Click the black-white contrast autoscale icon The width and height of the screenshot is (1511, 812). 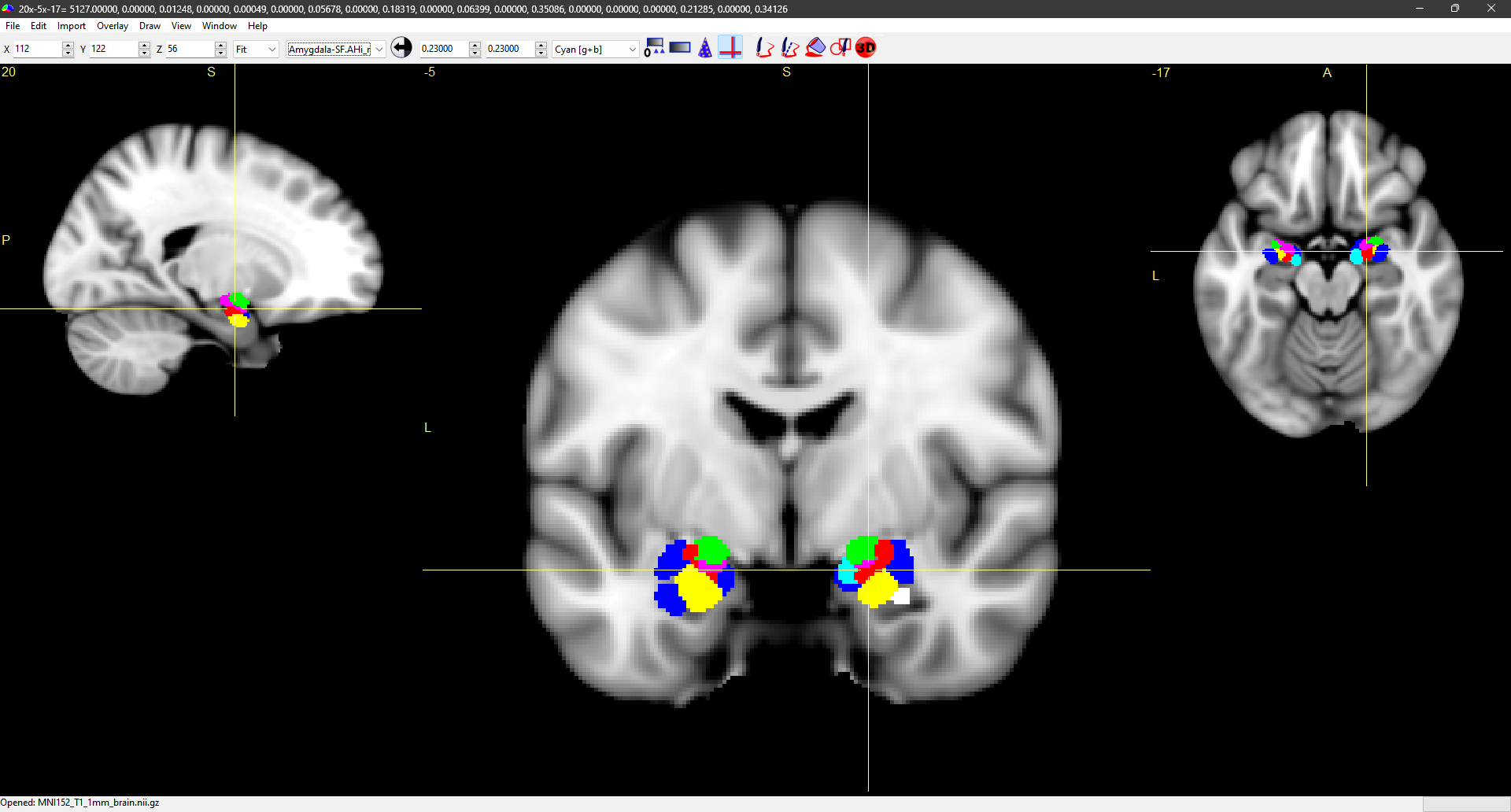coord(401,48)
